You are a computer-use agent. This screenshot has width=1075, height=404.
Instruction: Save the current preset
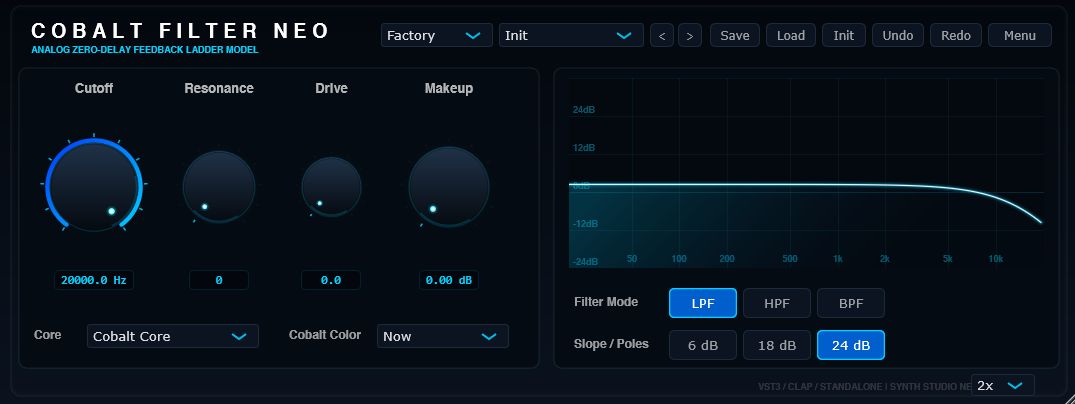point(735,36)
